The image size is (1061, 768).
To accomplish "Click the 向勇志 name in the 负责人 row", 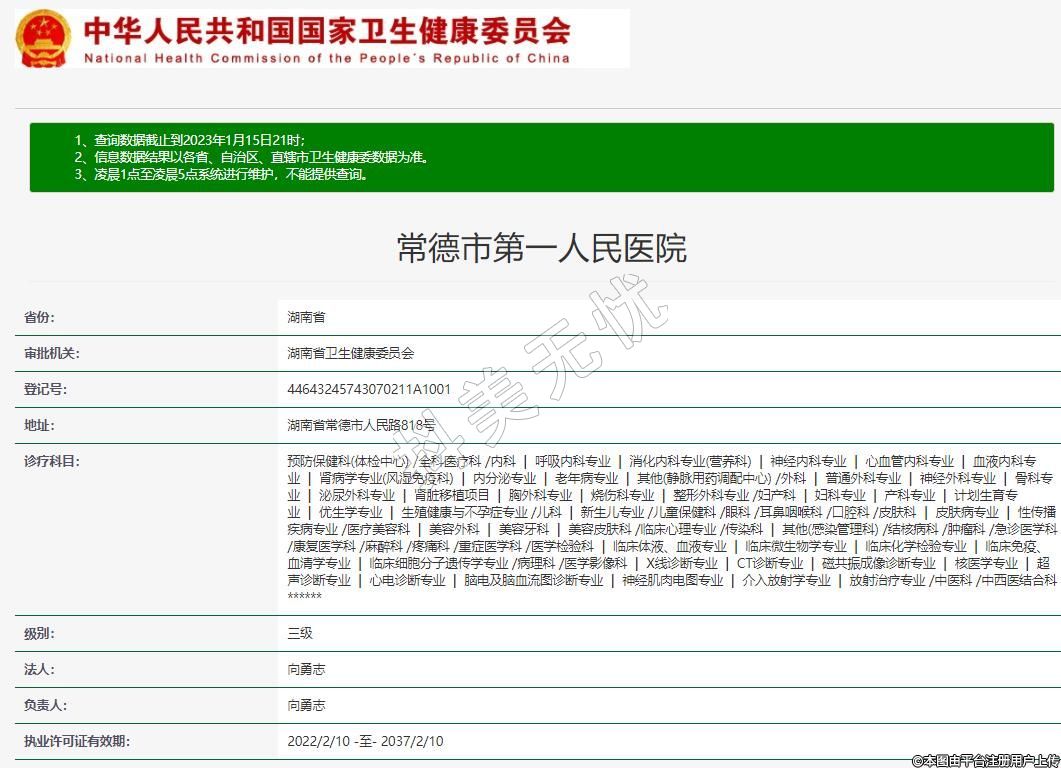I will 306,705.
